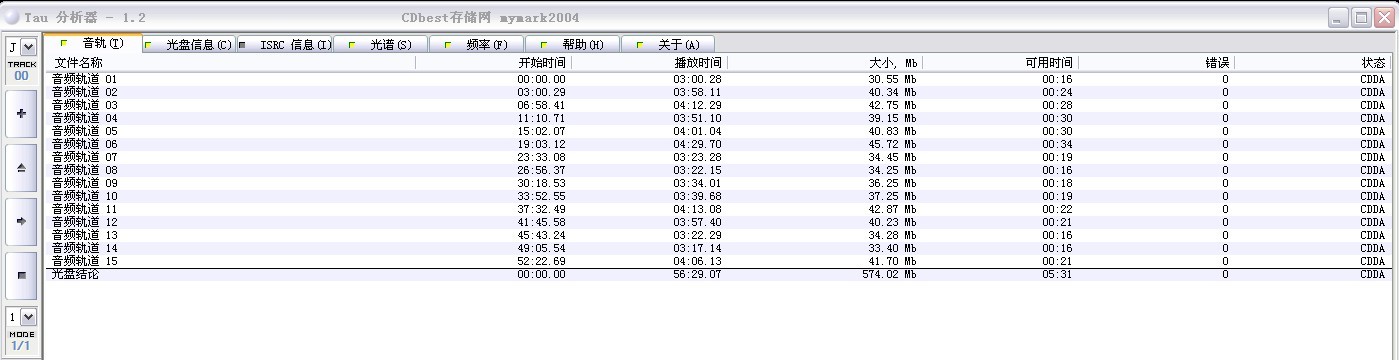Select row 音频轨道 14
The height and width of the screenshot is (360, 1399).
[x=718, y=248]
